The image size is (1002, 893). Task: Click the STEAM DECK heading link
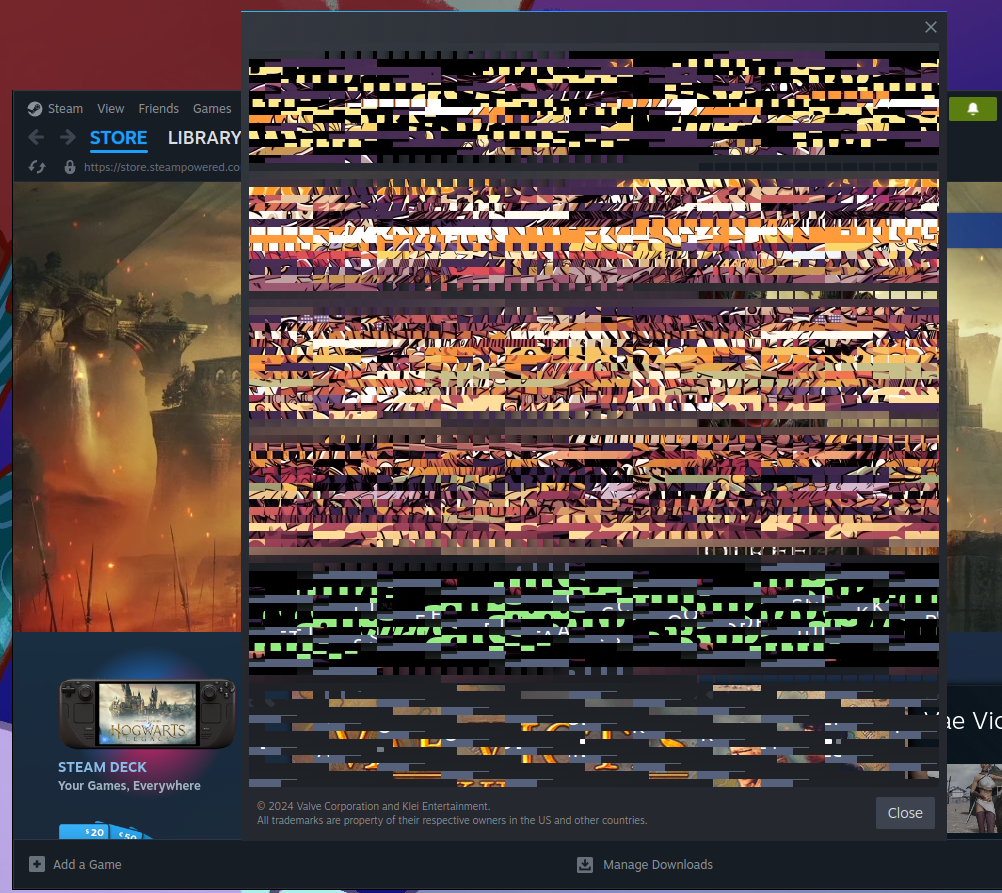coord(102,767)
